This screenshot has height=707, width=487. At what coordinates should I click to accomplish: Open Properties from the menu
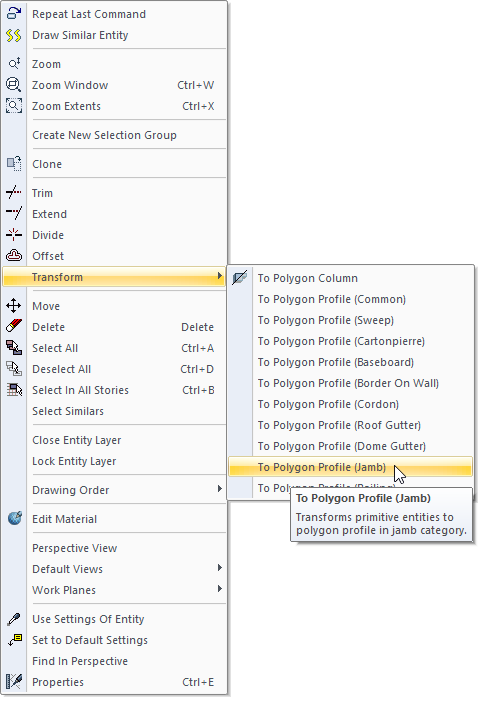tap(114, 682)
